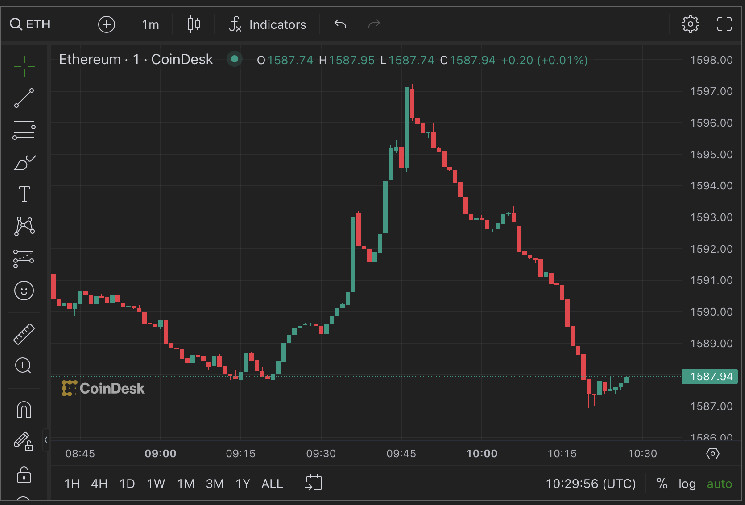Select the 1D time range
Image resolution: width=745 pixels, height=505 pixels.
[127, 484]
